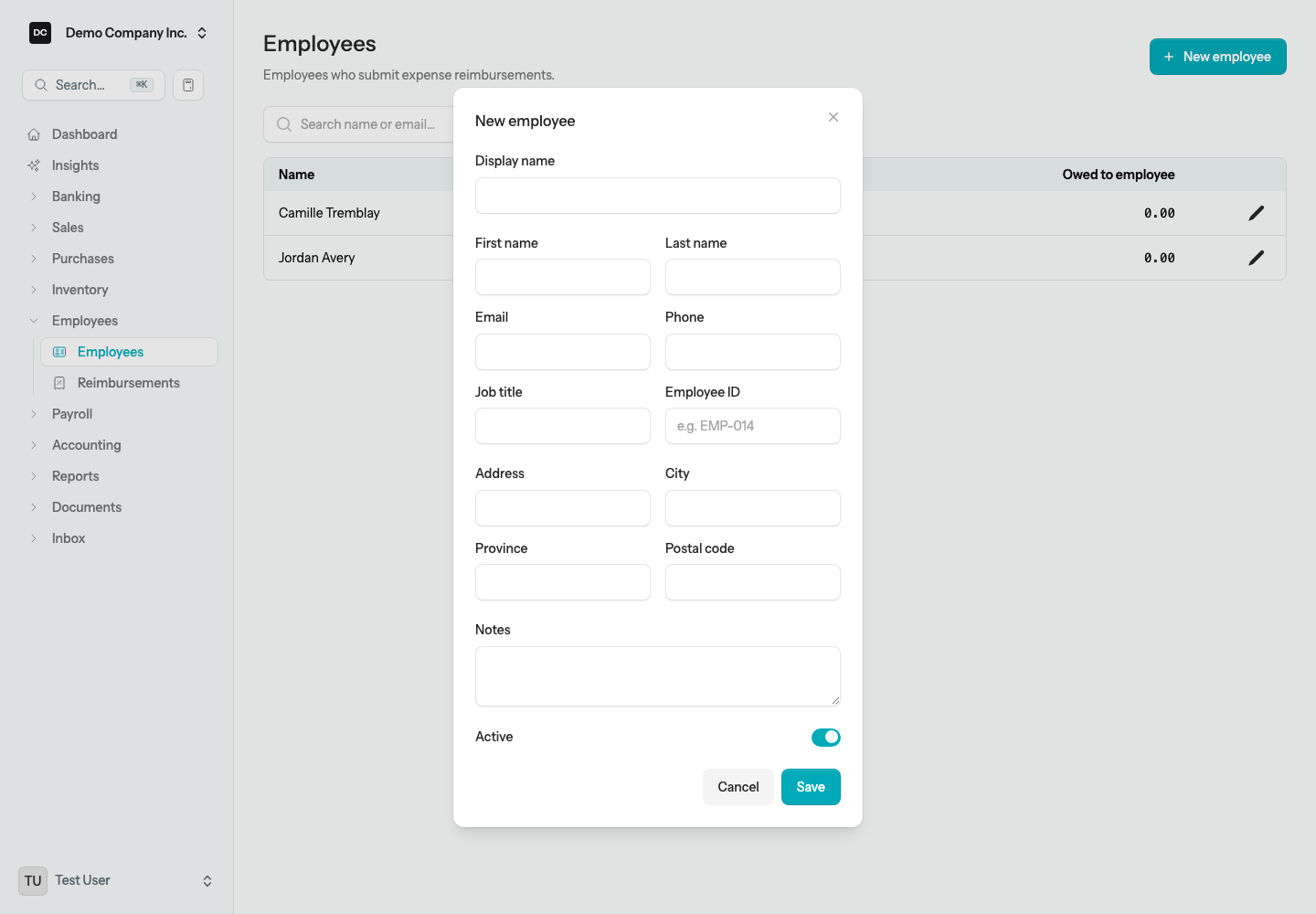Viewport: 1316px width, 914px height.
Task: Click the Job title field
Action: tap(563, 426)
